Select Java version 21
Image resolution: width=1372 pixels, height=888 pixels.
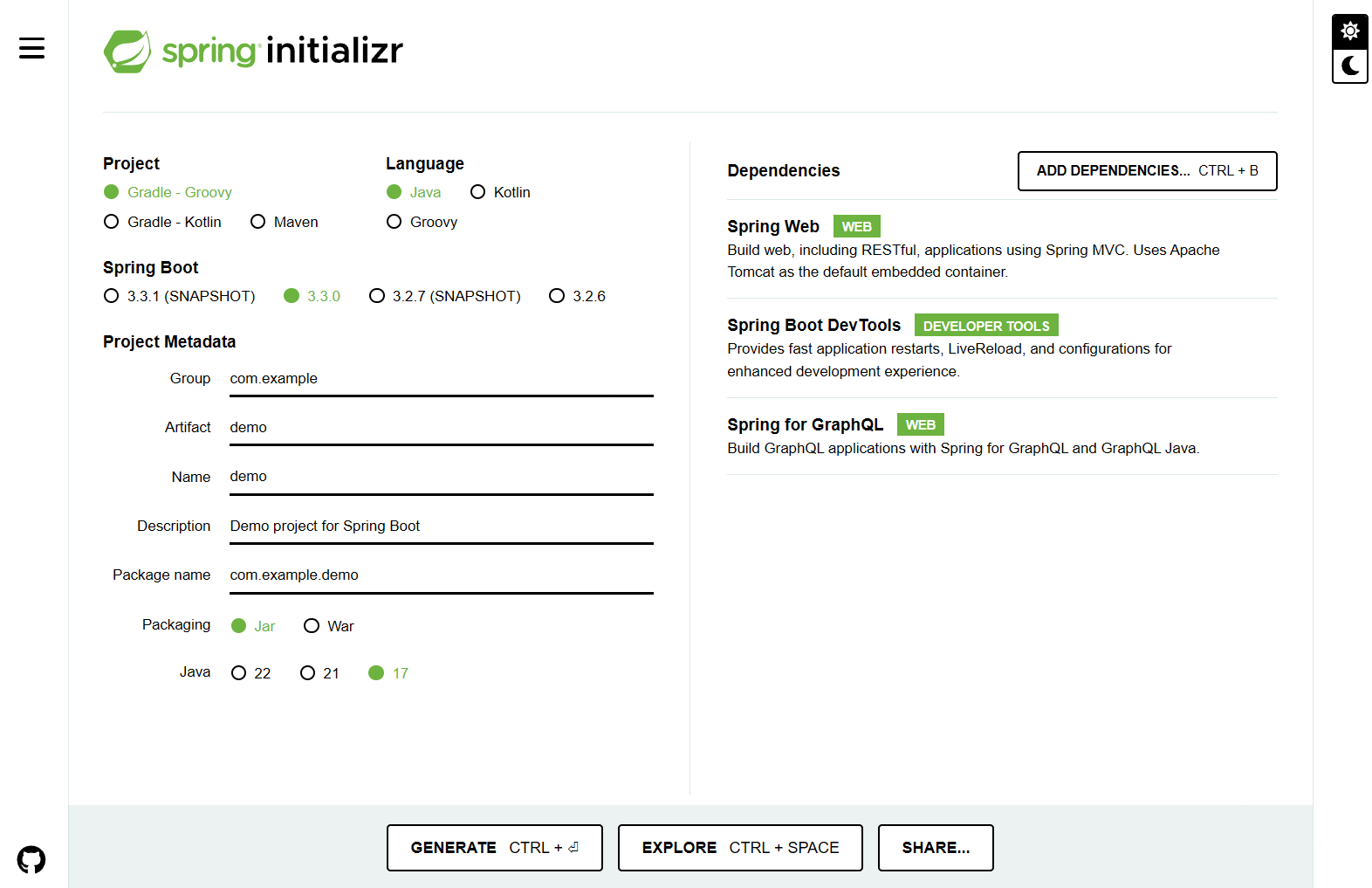click(319, 673)
